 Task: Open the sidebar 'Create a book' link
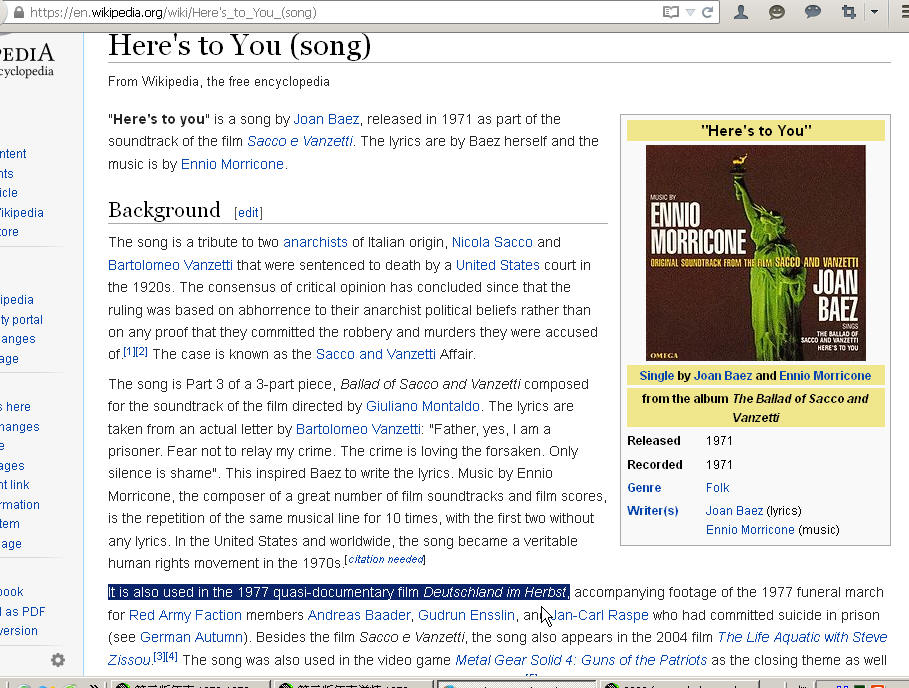(12, 592)
